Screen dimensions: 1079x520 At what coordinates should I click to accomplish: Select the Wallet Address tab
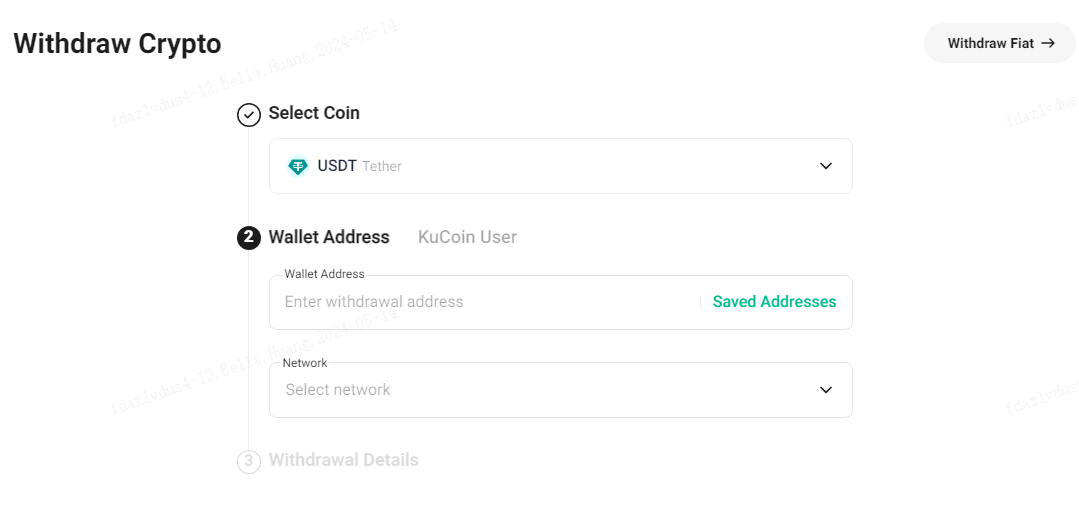point(329,237)
